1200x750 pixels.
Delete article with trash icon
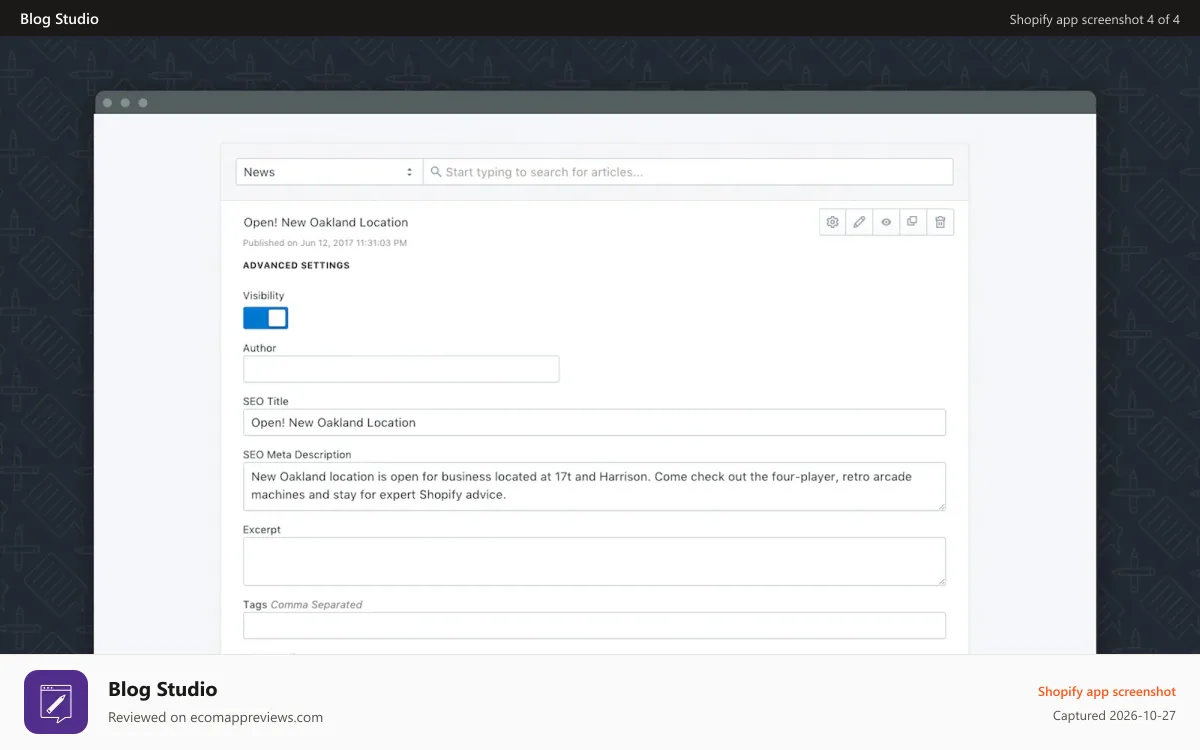coord(940,222)
